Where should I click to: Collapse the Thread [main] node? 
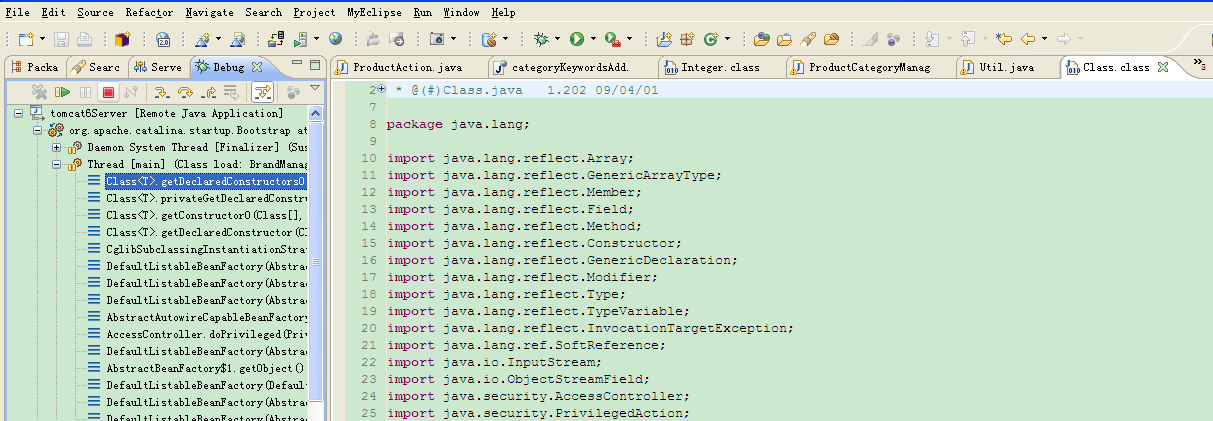point(57,165)
